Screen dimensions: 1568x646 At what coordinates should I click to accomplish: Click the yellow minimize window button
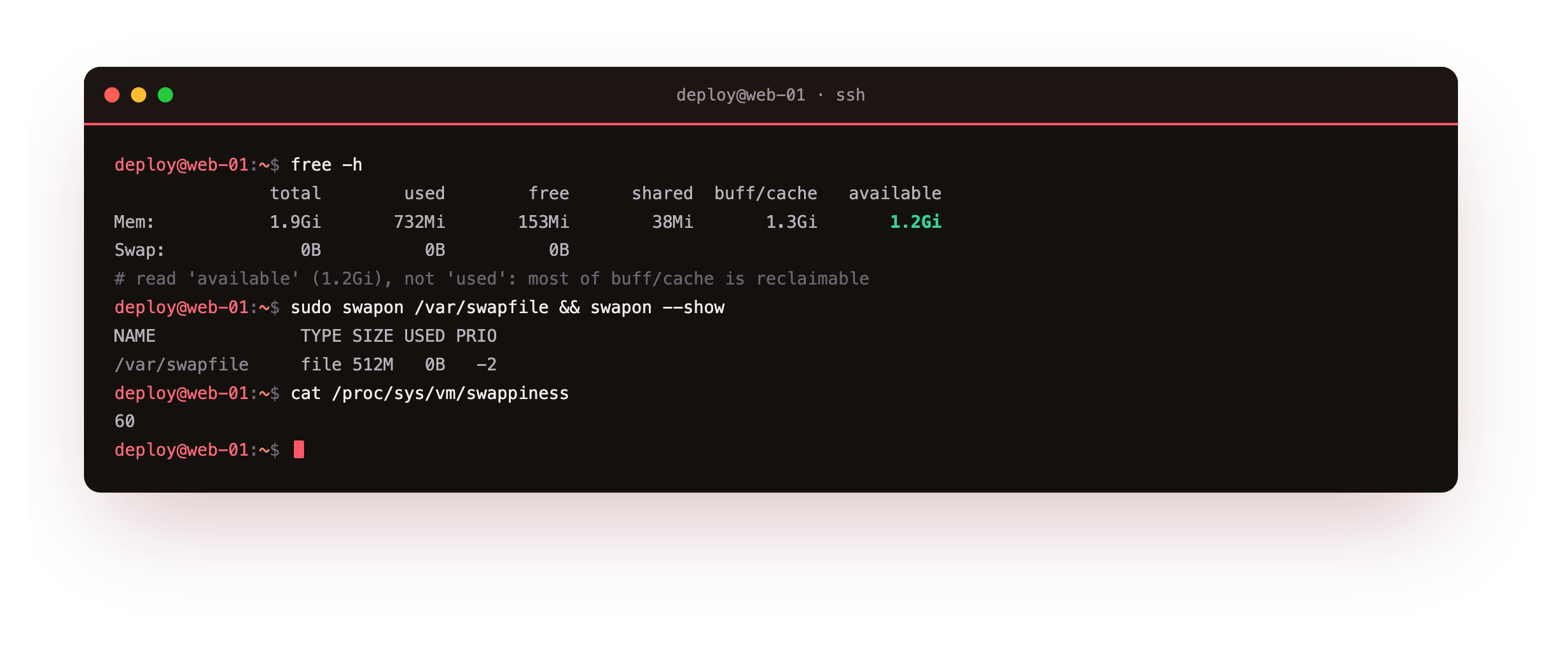tap(139, 95)
